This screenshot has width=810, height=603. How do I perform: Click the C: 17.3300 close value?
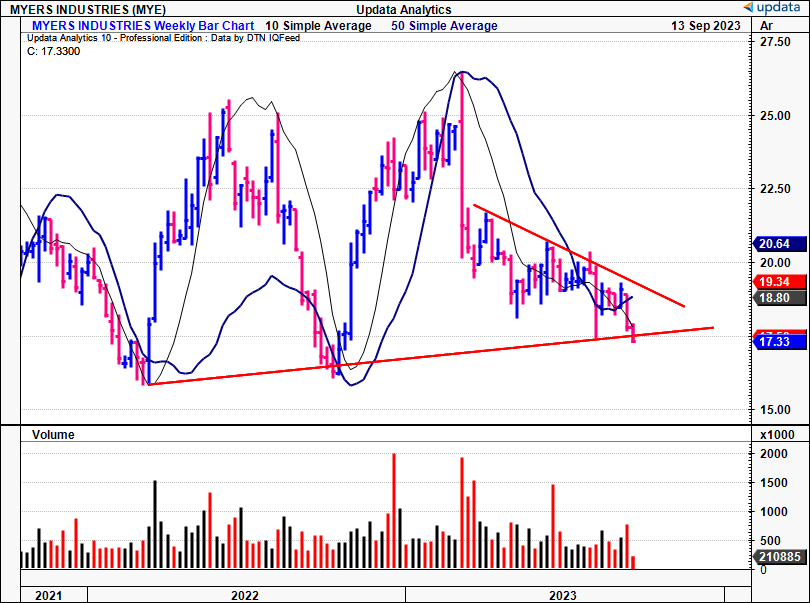(x=54, y=51)
